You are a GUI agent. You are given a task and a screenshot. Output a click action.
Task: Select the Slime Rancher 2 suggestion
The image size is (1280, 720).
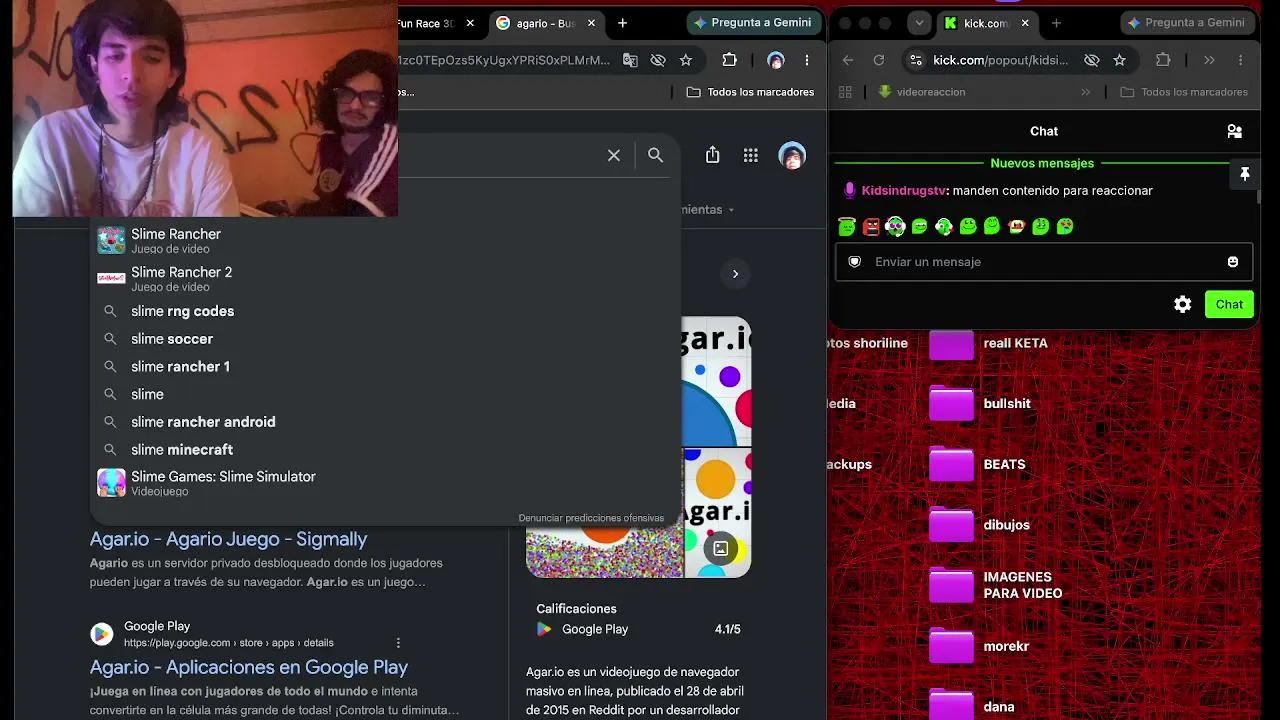(x=386, y=278)
